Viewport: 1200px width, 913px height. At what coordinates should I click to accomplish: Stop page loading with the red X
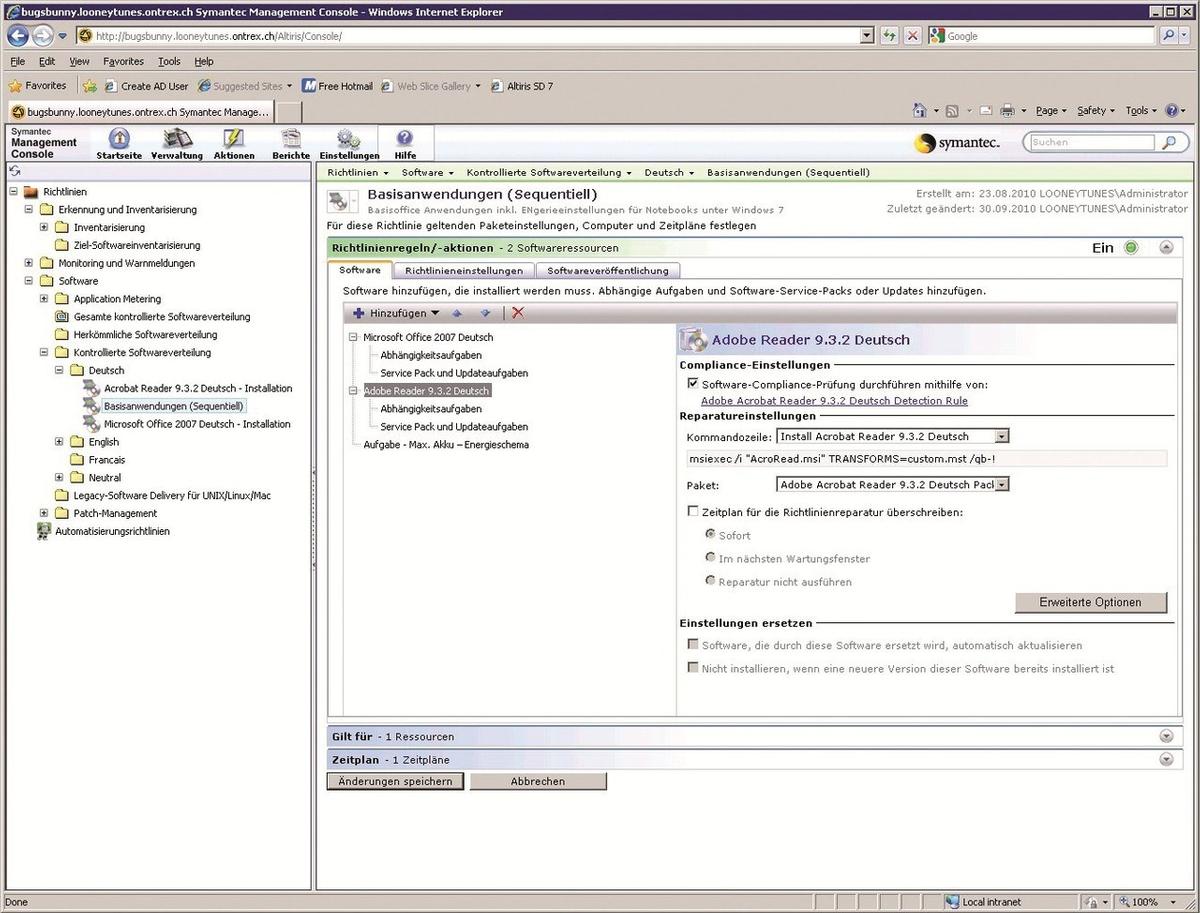[913, 36]
